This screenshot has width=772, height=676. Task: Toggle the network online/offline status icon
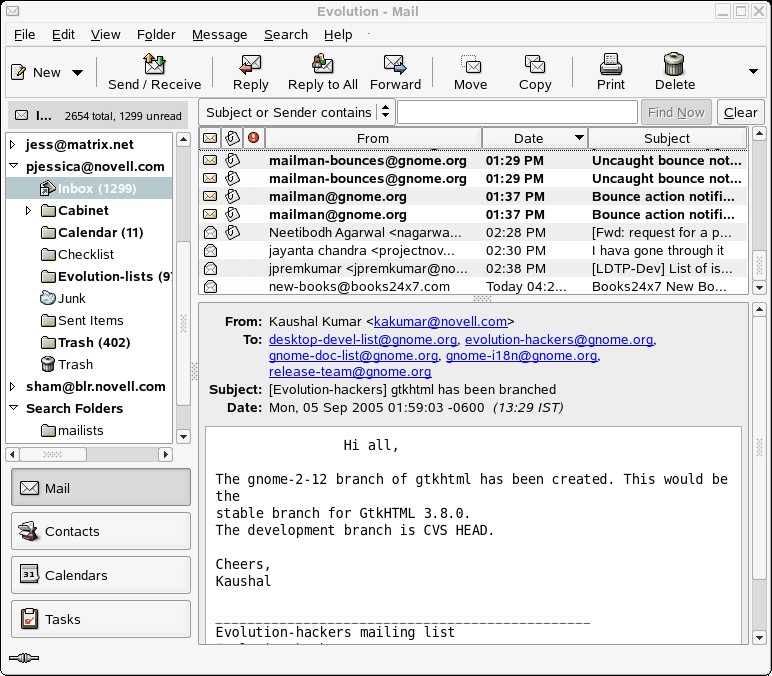click(x=23, y=658)
